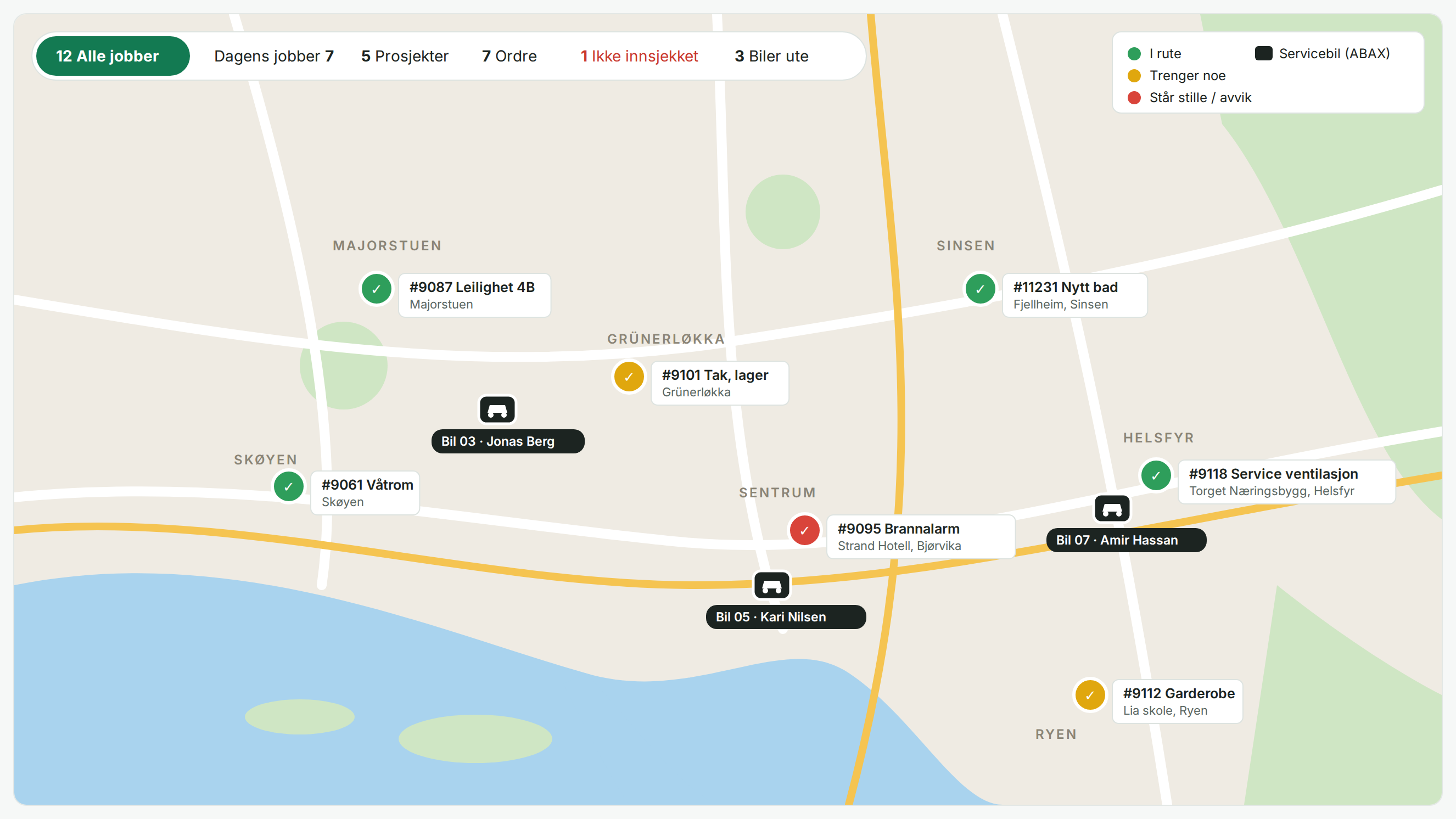Viewport: 1456px width, 819px height.
Task: Click the SENTRUM district label
Action: (x=778, y=492)
